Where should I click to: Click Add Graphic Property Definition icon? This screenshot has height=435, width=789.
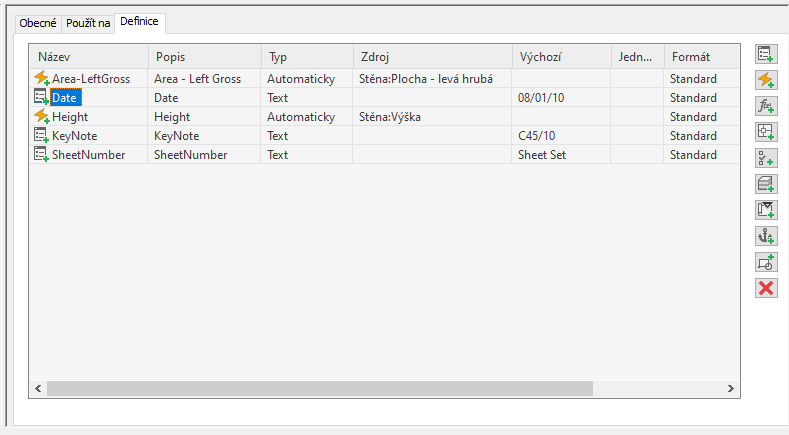pos(766,262)
